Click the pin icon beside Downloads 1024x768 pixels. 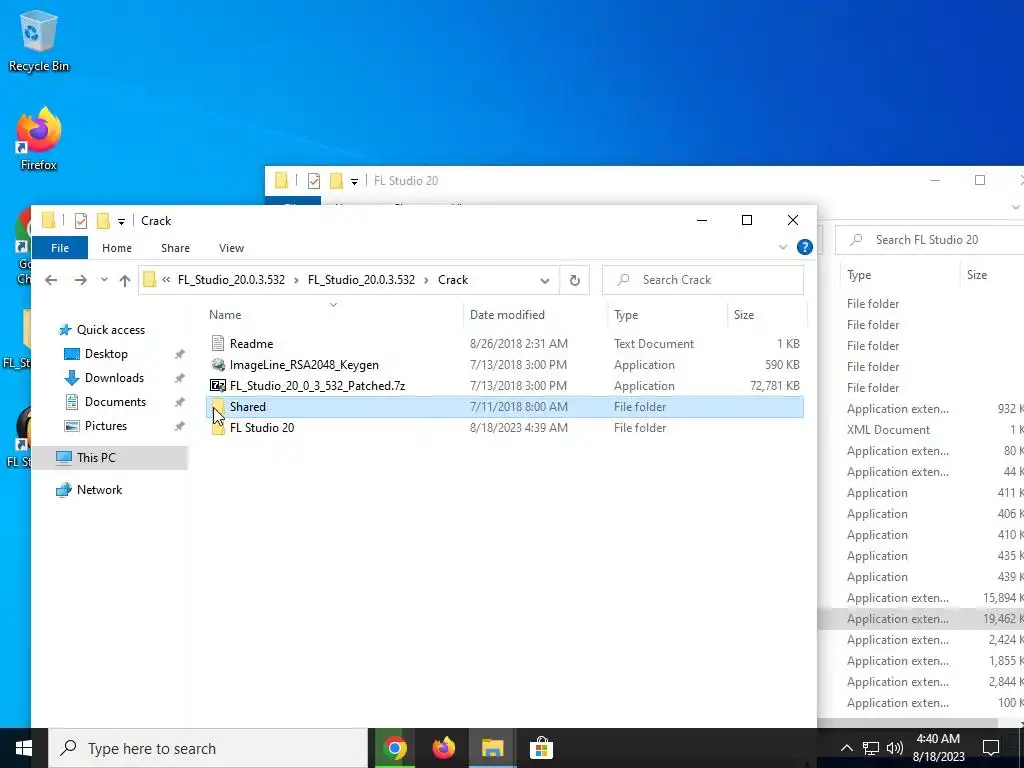(179, 378)
